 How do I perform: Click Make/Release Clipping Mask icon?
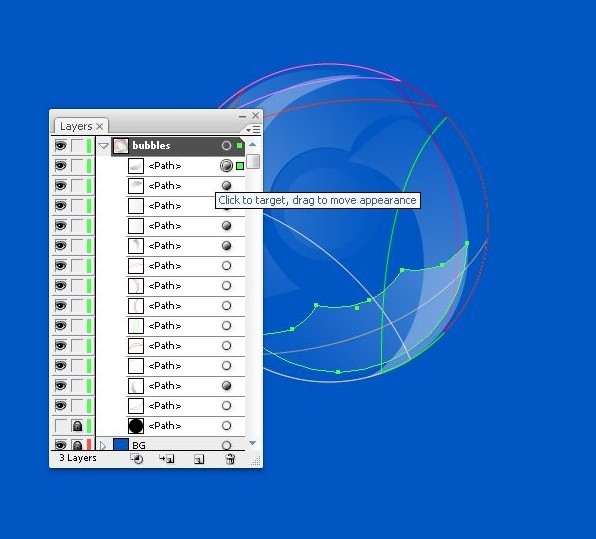[137, 459]
